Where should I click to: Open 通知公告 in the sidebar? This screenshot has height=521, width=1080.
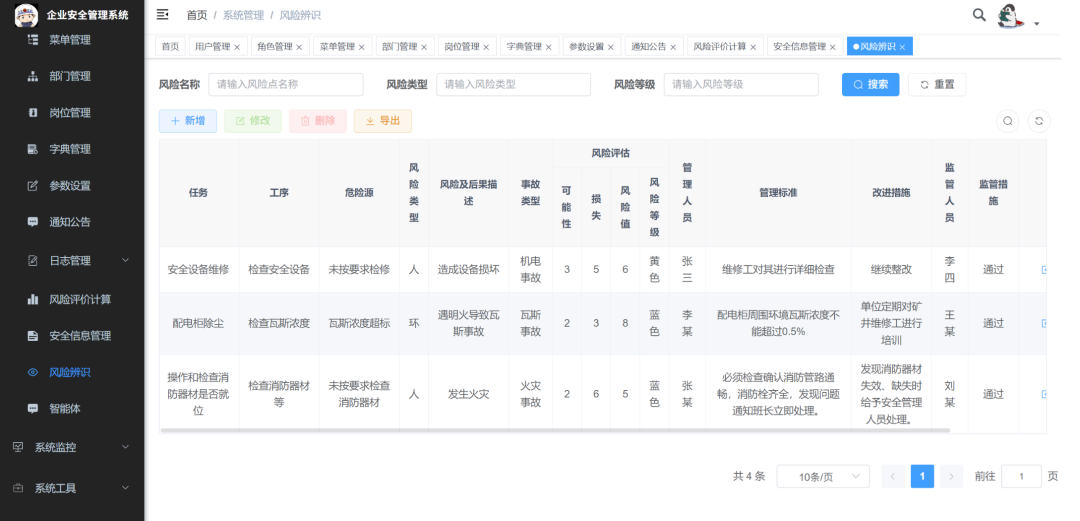coord(72,223)
